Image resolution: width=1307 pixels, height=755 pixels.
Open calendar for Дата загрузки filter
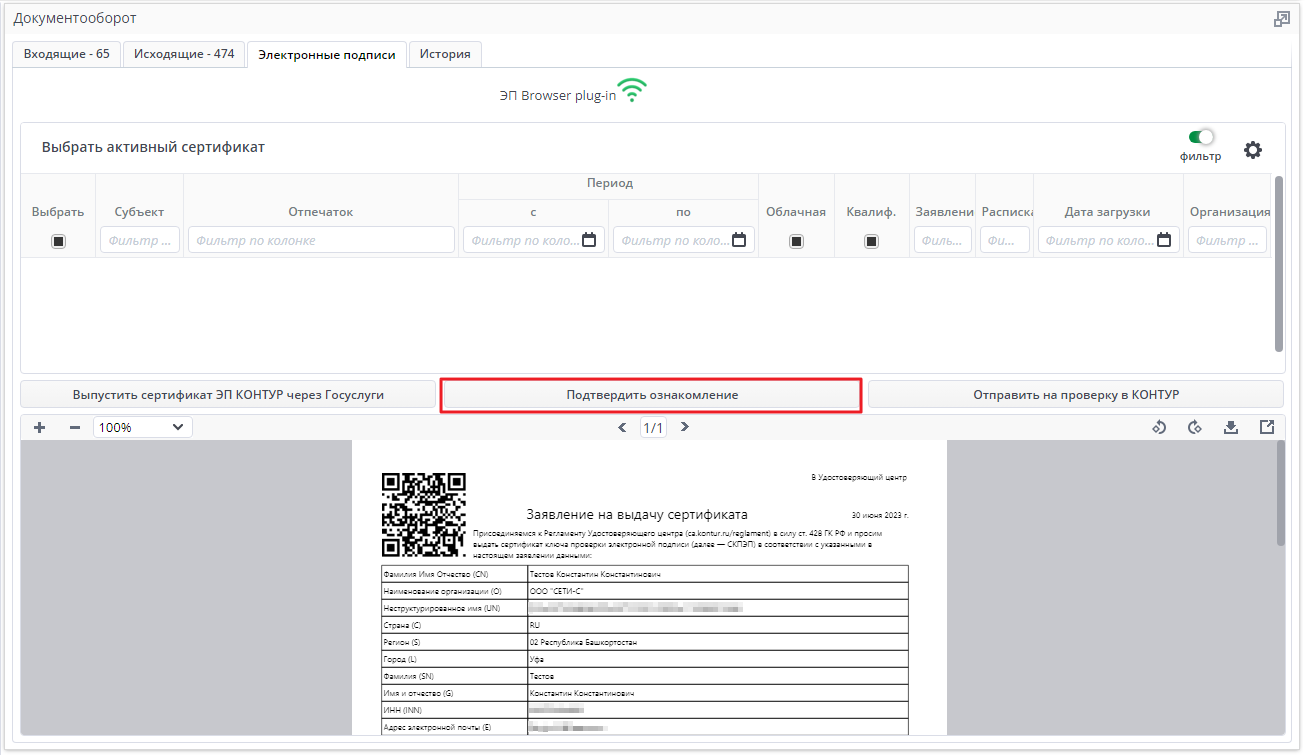coord(1164,240)
